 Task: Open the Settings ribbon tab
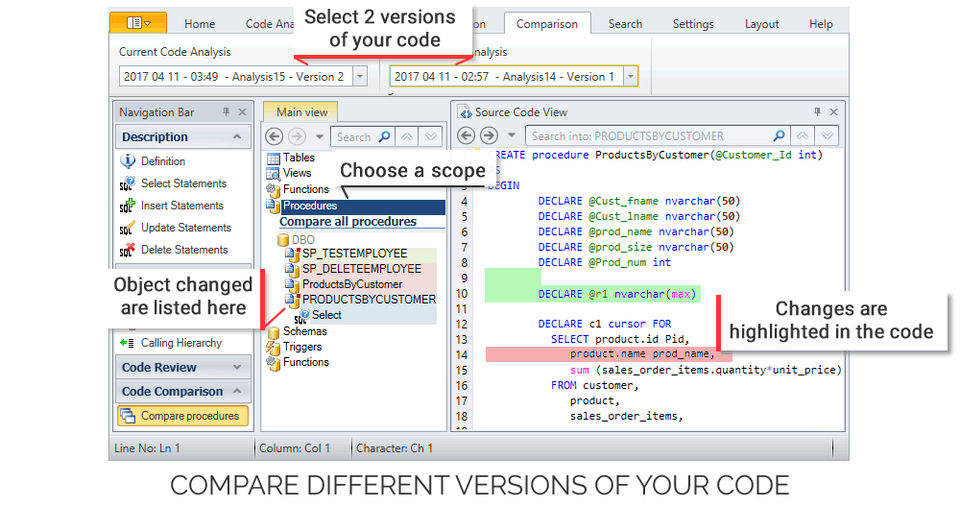[x=693, y=24]
